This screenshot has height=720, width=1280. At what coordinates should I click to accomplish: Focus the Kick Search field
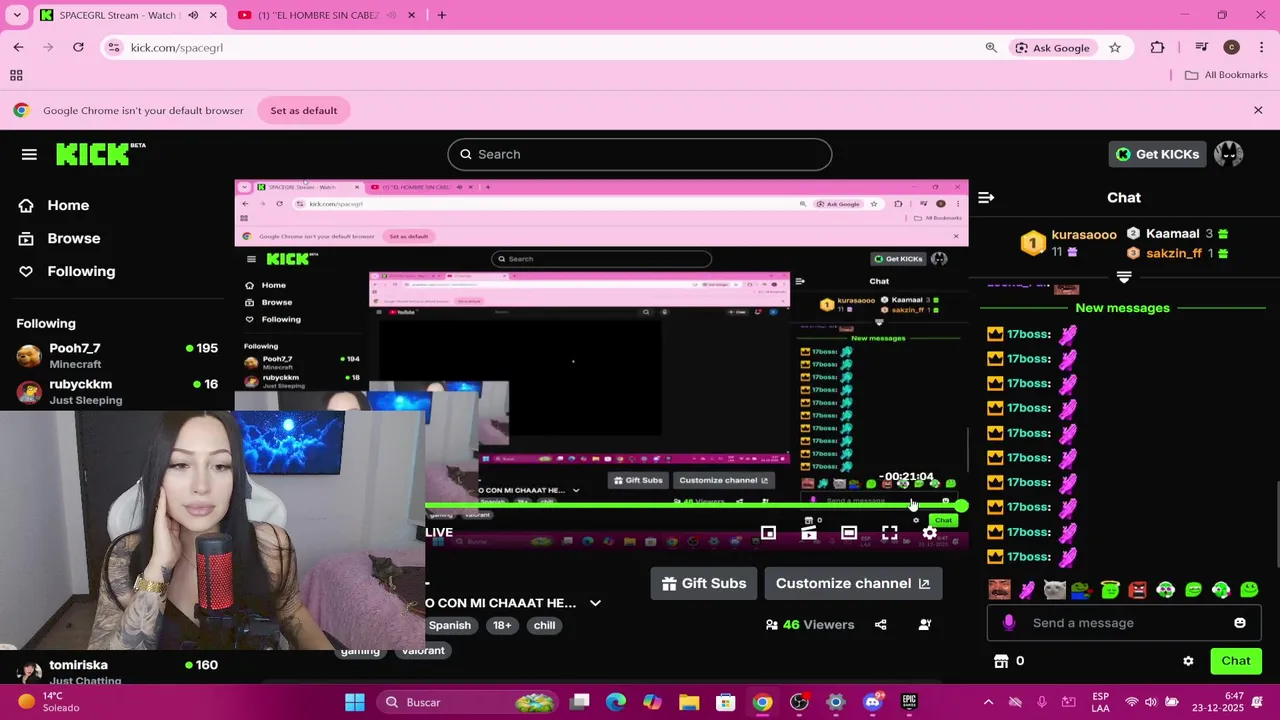640,154
